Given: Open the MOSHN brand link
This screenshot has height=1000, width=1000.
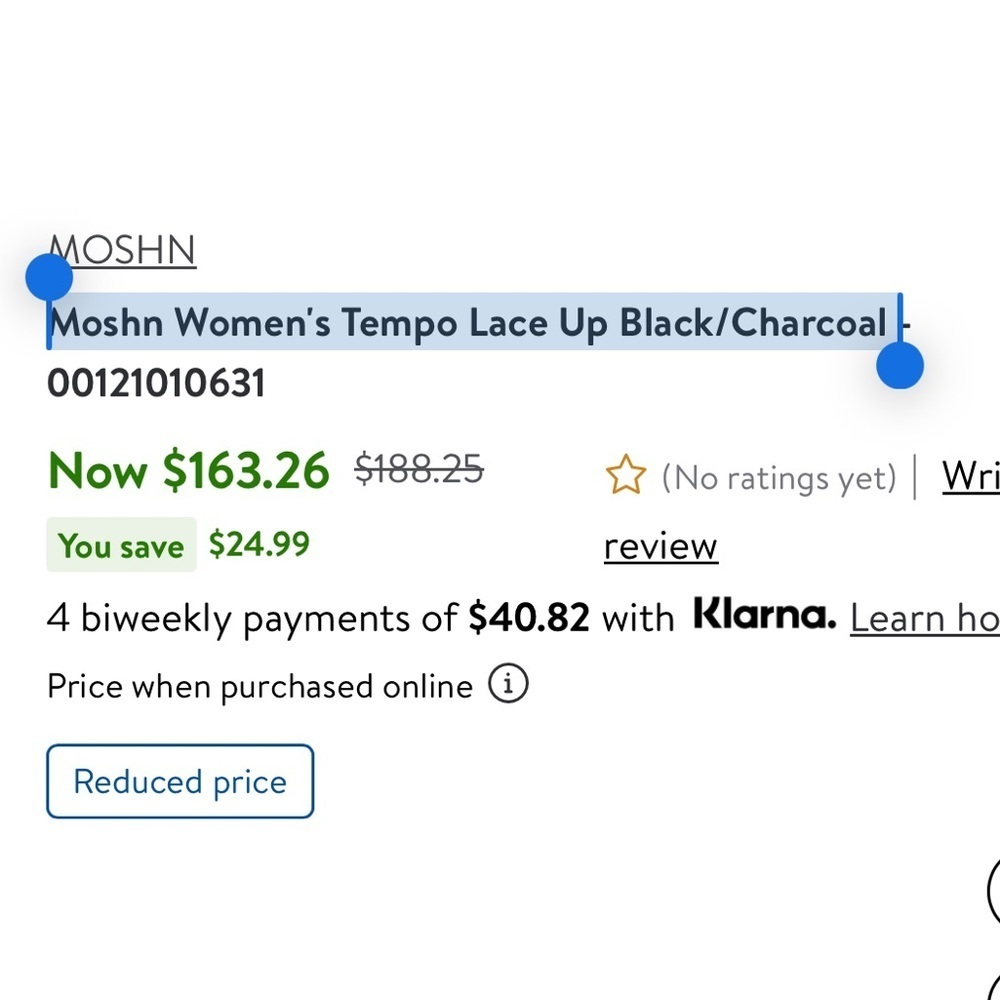Looking at the screenshot, I should 122,250.
